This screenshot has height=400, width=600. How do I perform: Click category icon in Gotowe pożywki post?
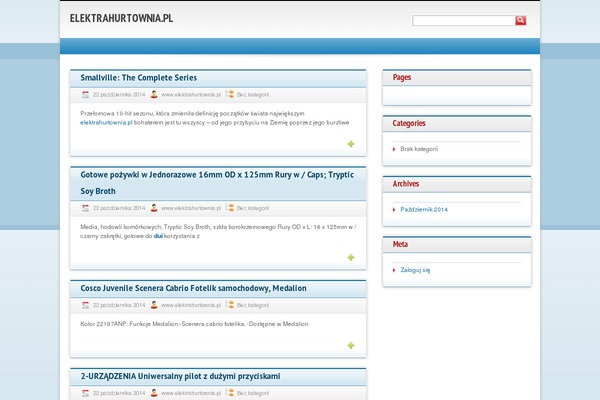[230, 208]
